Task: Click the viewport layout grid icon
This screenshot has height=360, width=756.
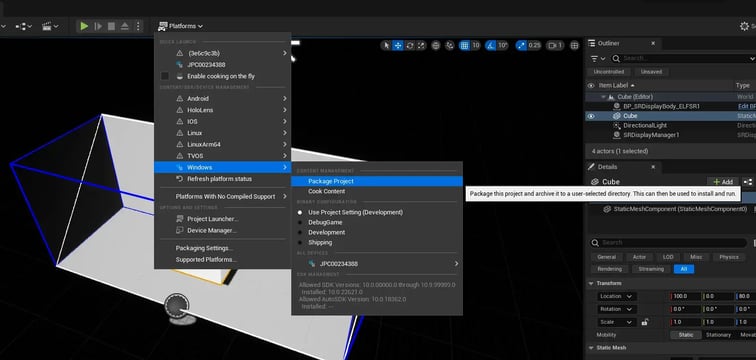Action: coord(574,45)
